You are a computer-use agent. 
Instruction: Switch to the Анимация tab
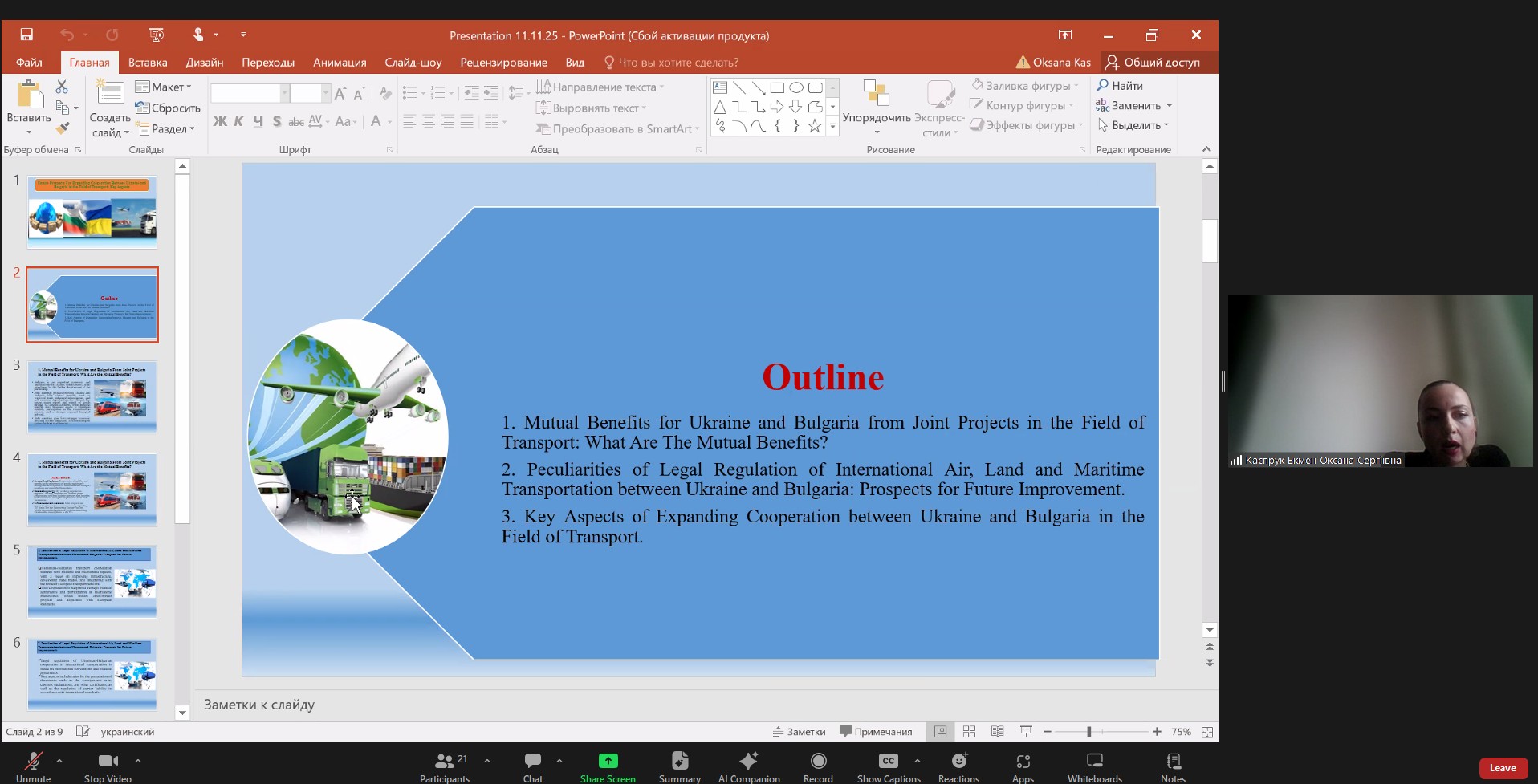[x=340, y=63]
